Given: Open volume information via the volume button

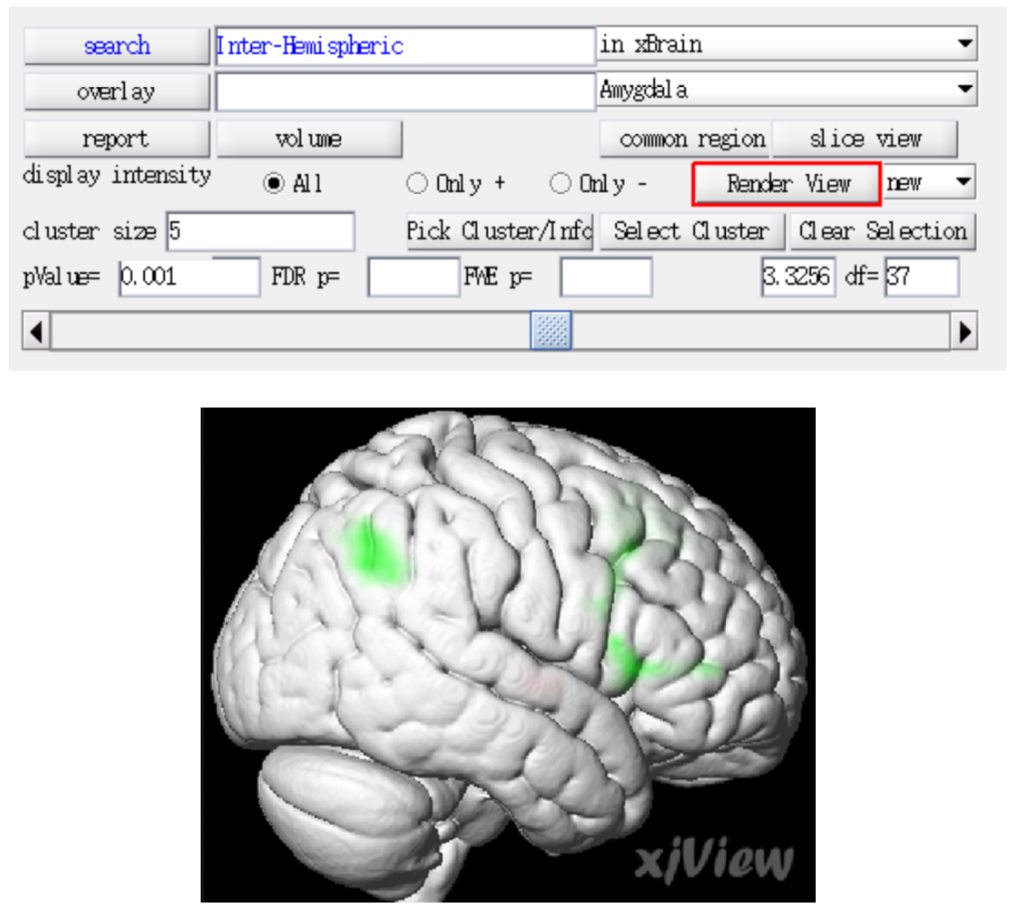Looking at the screenshot, I should [309, 138].
